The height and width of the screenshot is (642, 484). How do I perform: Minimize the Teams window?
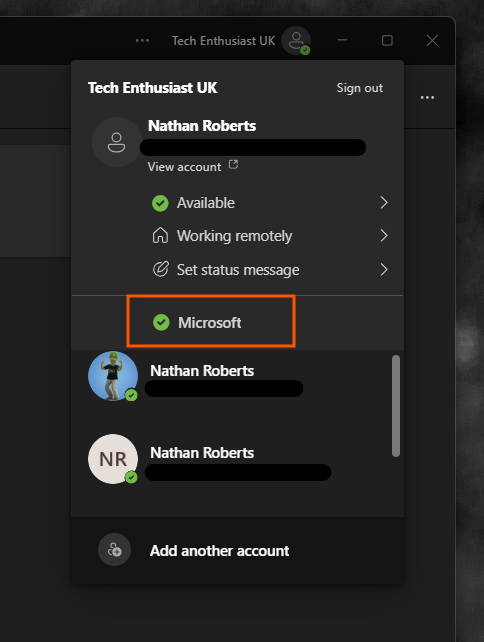(342, 40)
